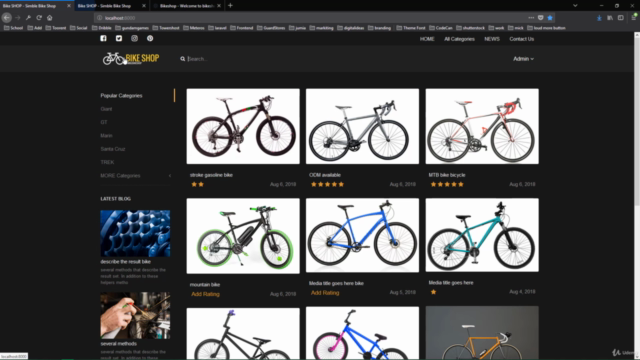Toggle the sidebar icon in toolbar
Image resolution: width=640 pixels, height=360 pixels.
point(621,18)
